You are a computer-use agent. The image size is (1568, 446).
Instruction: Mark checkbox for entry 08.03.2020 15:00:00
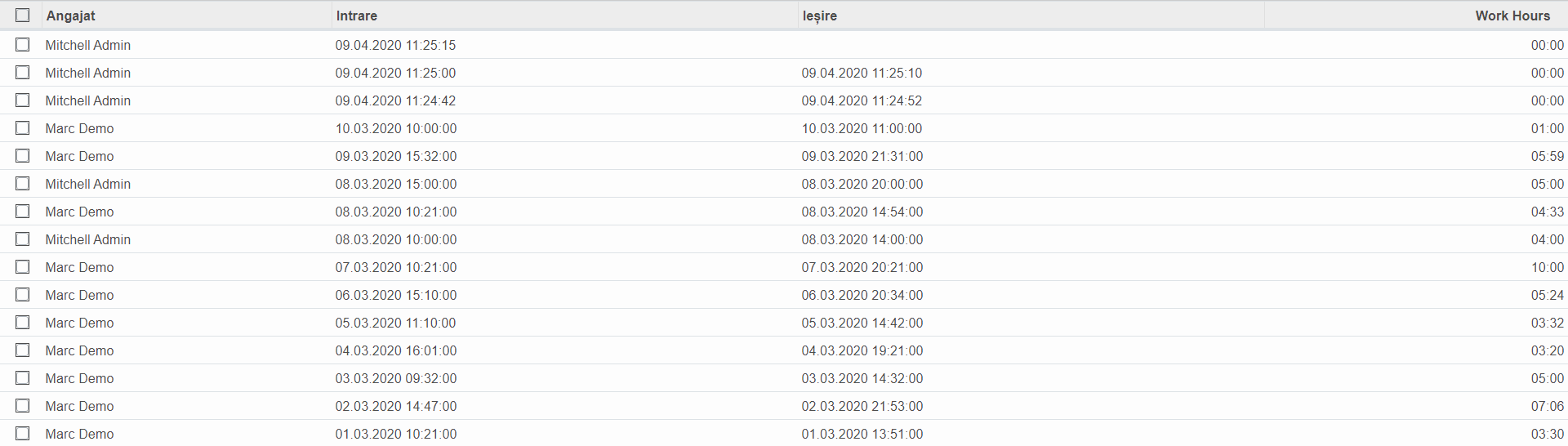click(x=22, y=184)
